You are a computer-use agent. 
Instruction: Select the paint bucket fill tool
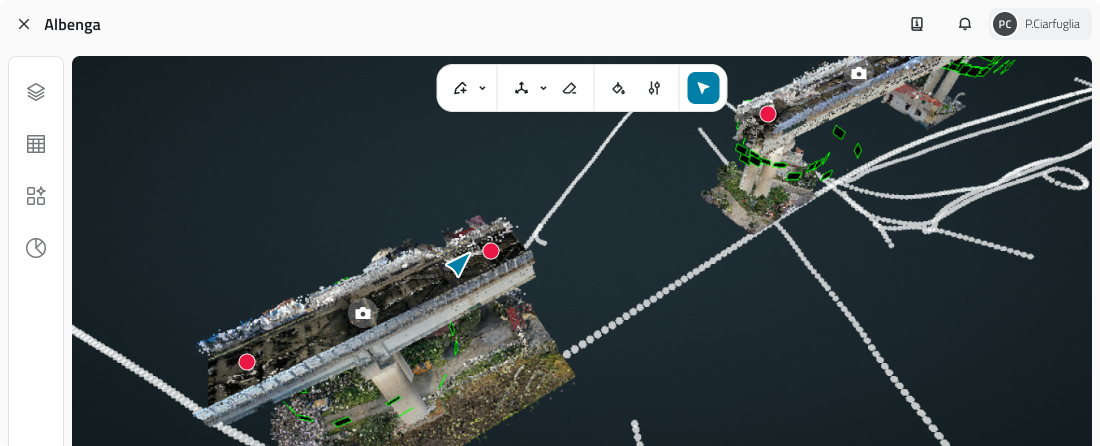[x=618, y=88]
